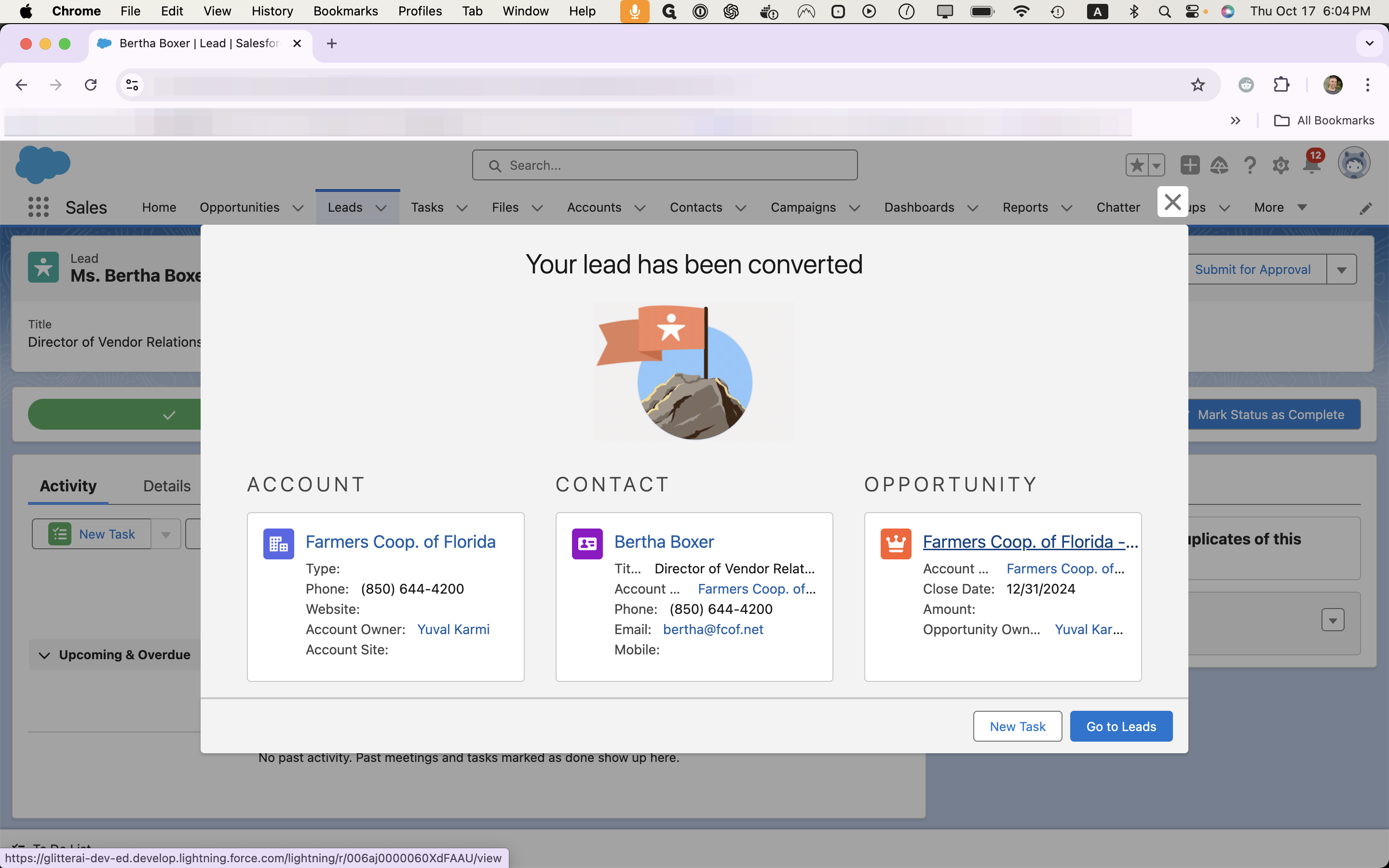1389x868 pixels.
Task: Click Mark Status as Complete button
Action: [1270, 415]
